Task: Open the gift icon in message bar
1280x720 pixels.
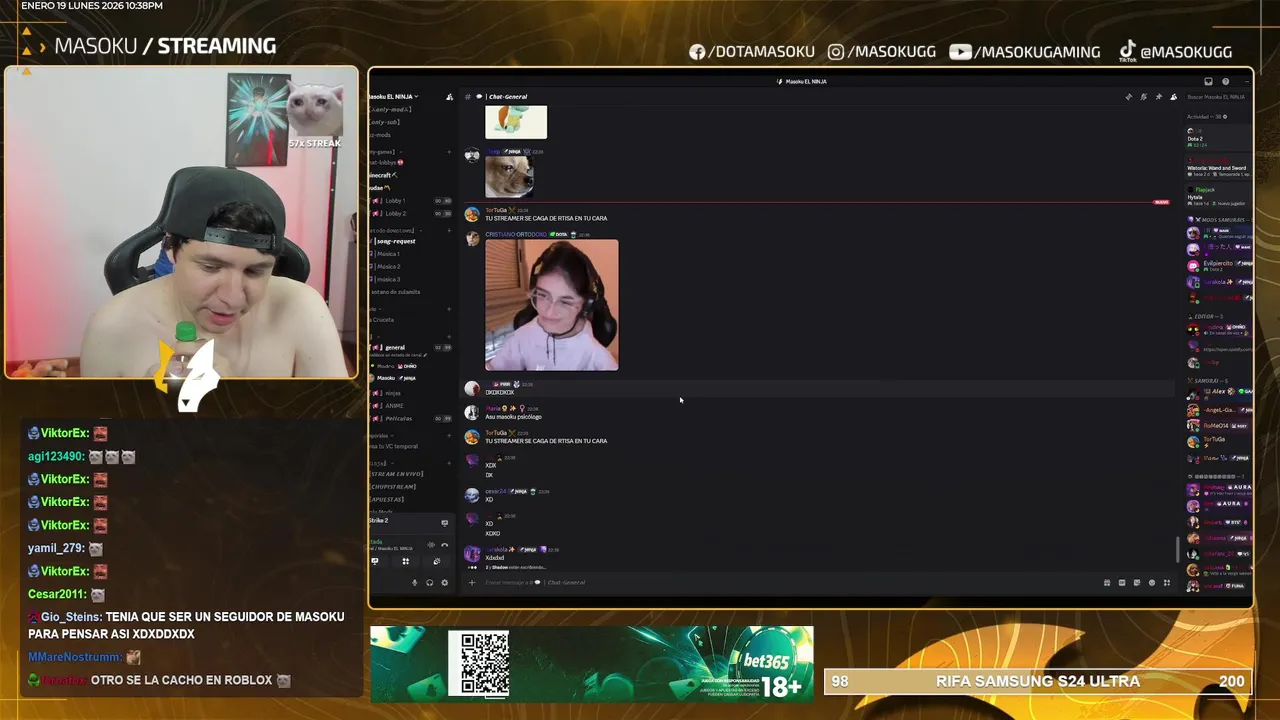Action: (1107, 582)
